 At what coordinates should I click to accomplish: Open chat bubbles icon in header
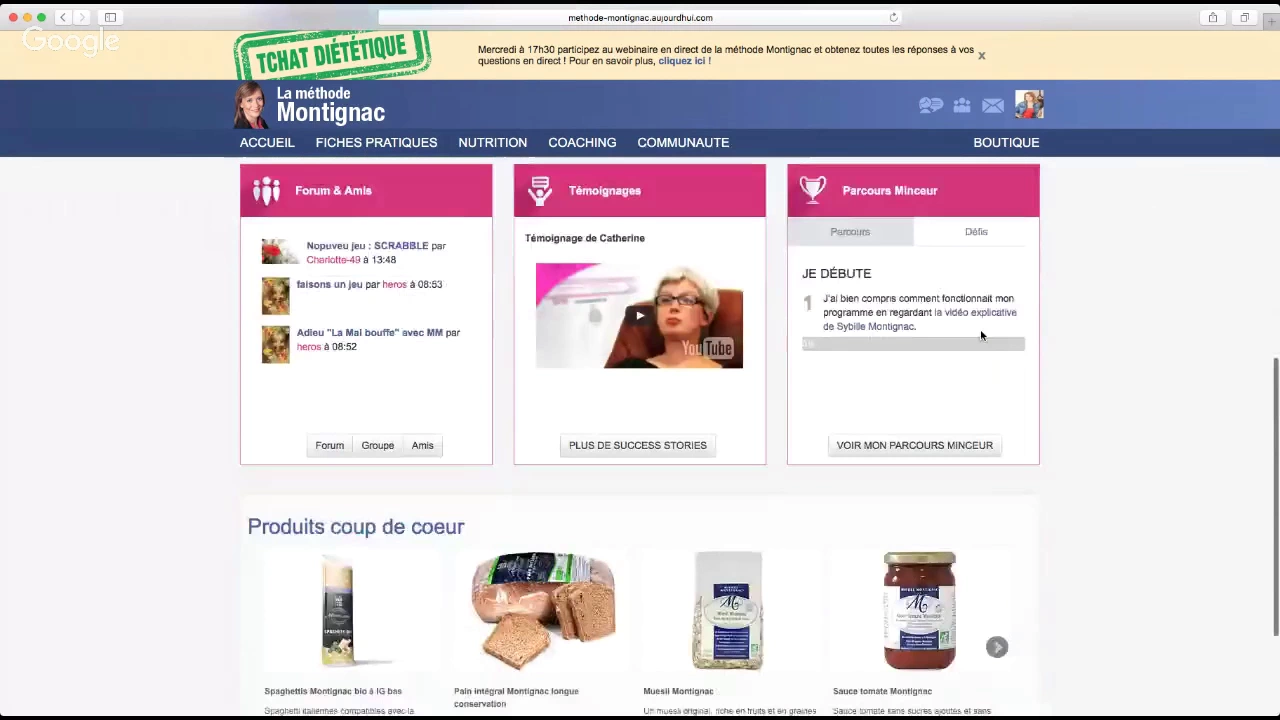pyautogui.click(x=931, y=105)
